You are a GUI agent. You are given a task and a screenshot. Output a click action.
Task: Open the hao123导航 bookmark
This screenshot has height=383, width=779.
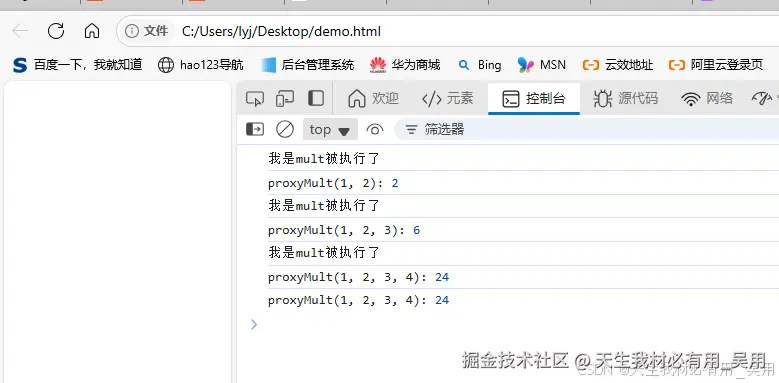(201, 65)
